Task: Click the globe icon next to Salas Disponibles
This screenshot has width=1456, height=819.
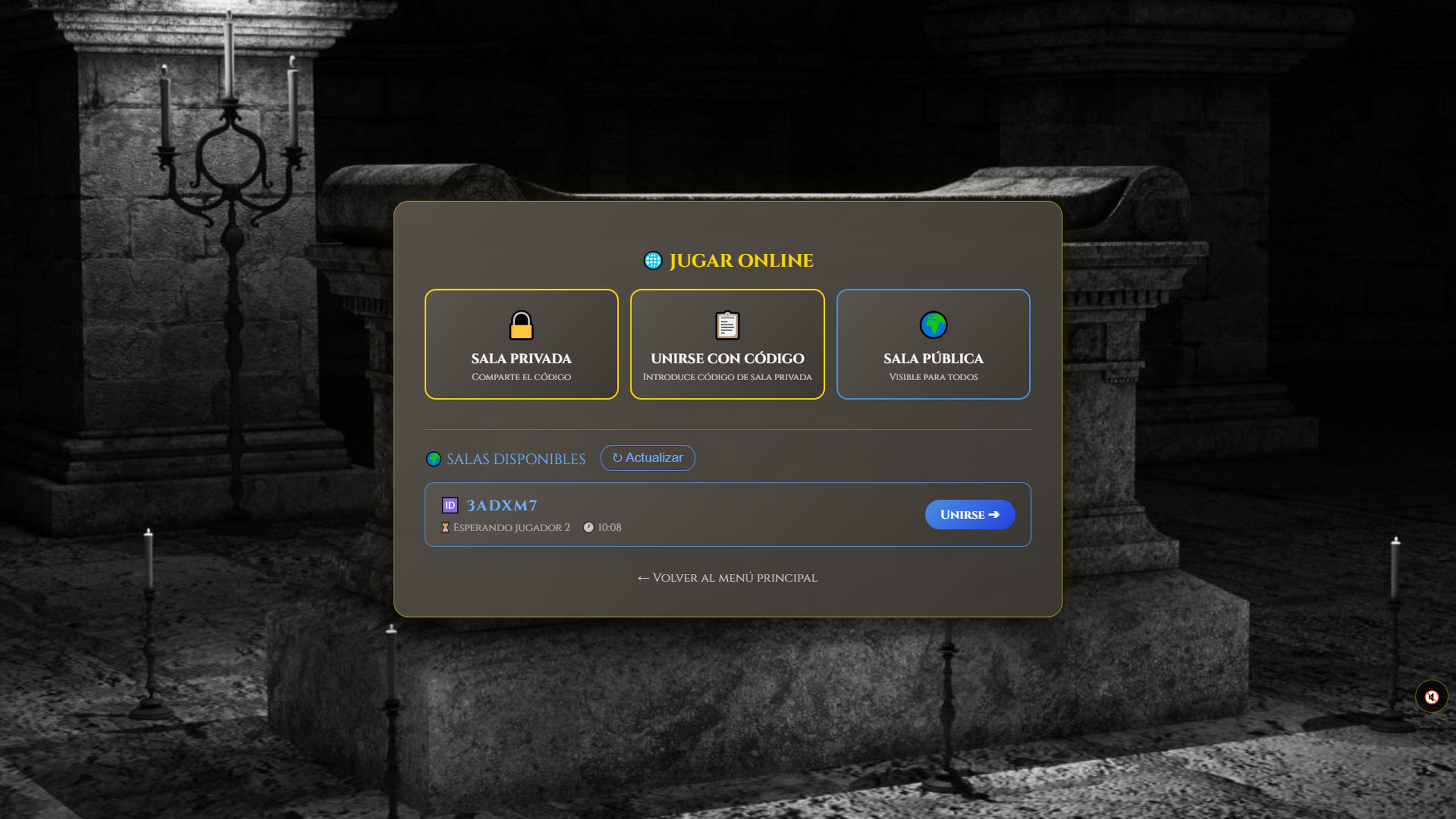Action: coord(433,459)
